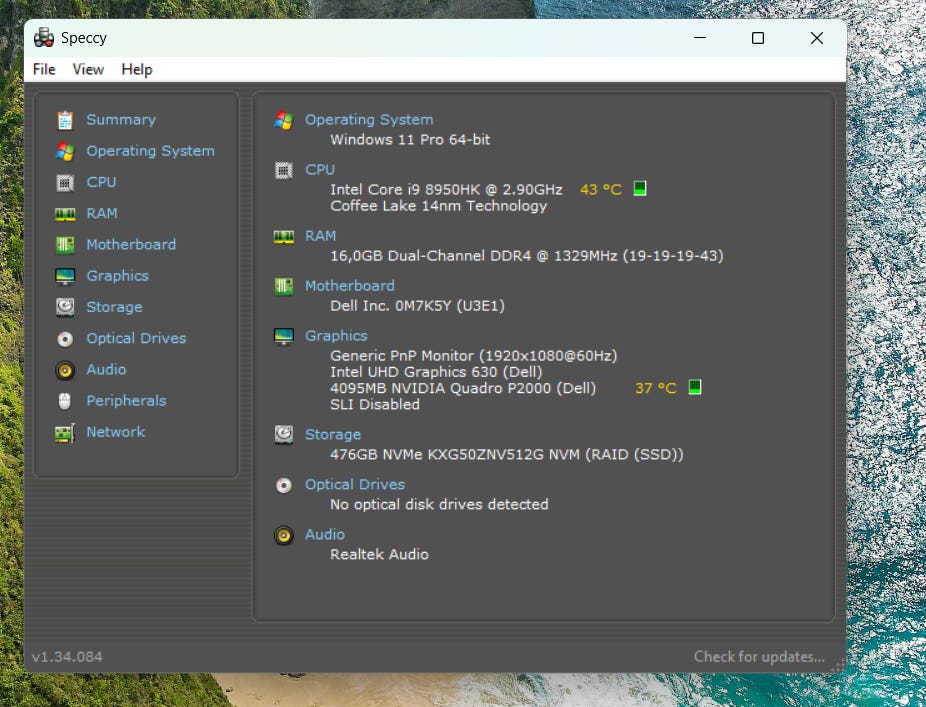The height and width of the screenshot is (707, 926).
Task: Click the Realtek Audio device text
Action: pyautogui.click(x=380, y=555)
